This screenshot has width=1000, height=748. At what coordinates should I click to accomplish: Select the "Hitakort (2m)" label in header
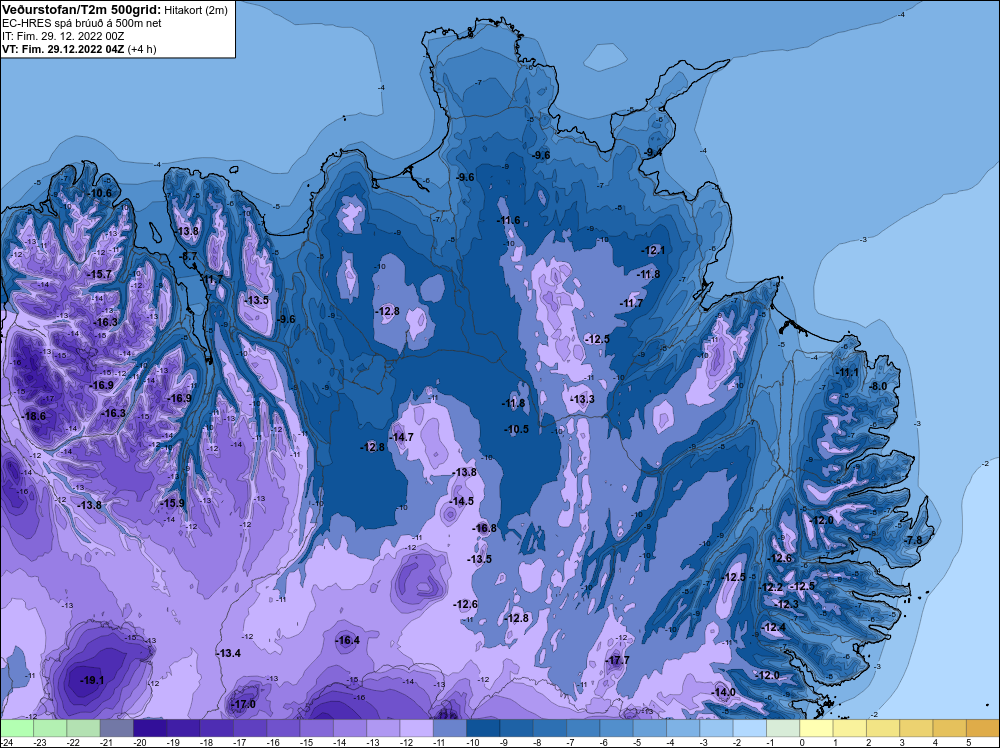pos(195,10)
